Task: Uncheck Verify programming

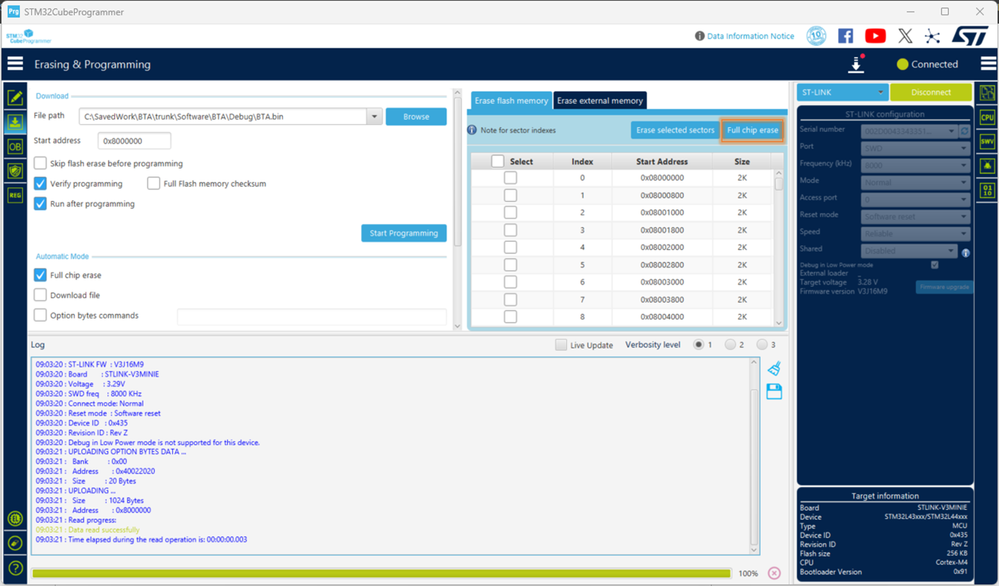Action: [x=40, y=183]
